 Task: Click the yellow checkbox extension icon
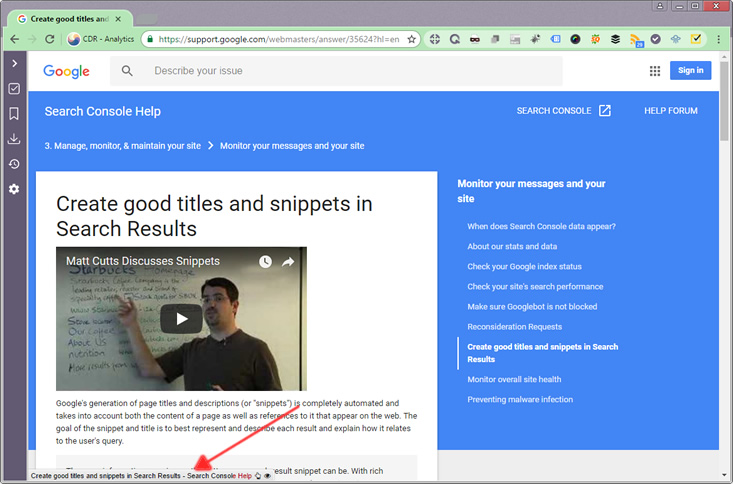click(x=696, y=39)
